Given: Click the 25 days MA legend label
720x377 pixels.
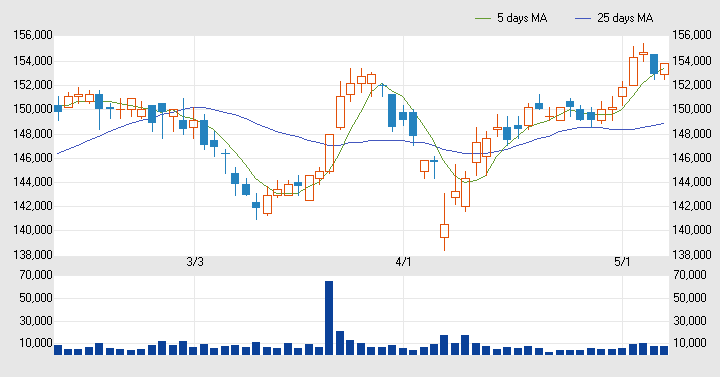Looking at the screenshot, I should tap(625, 18).
